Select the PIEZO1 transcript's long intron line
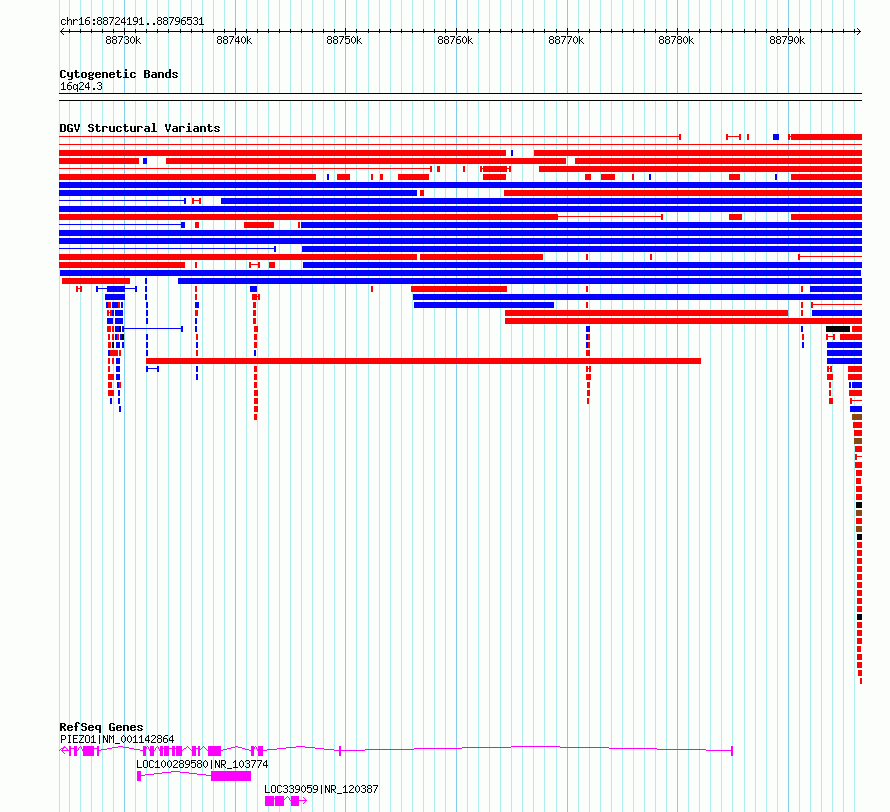 click(536, 749)
